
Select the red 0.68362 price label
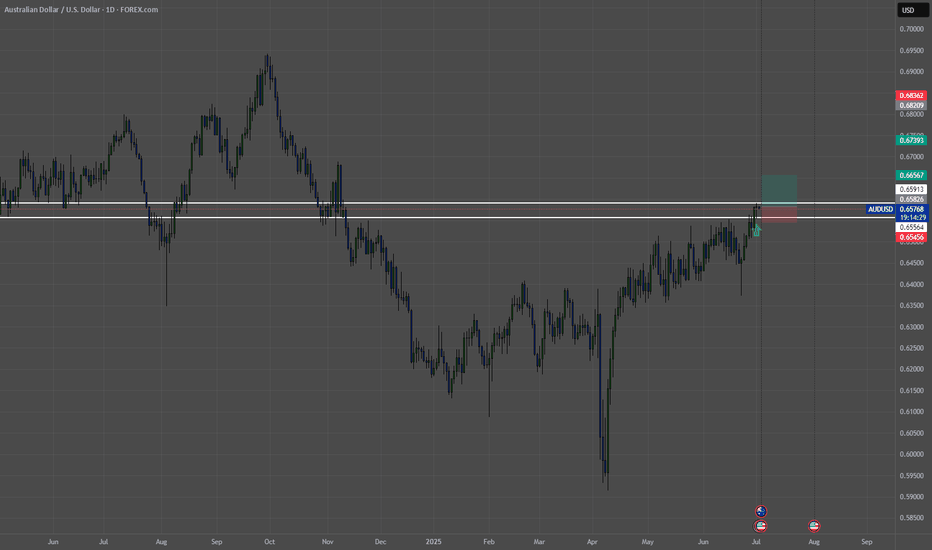pos(911,95)
